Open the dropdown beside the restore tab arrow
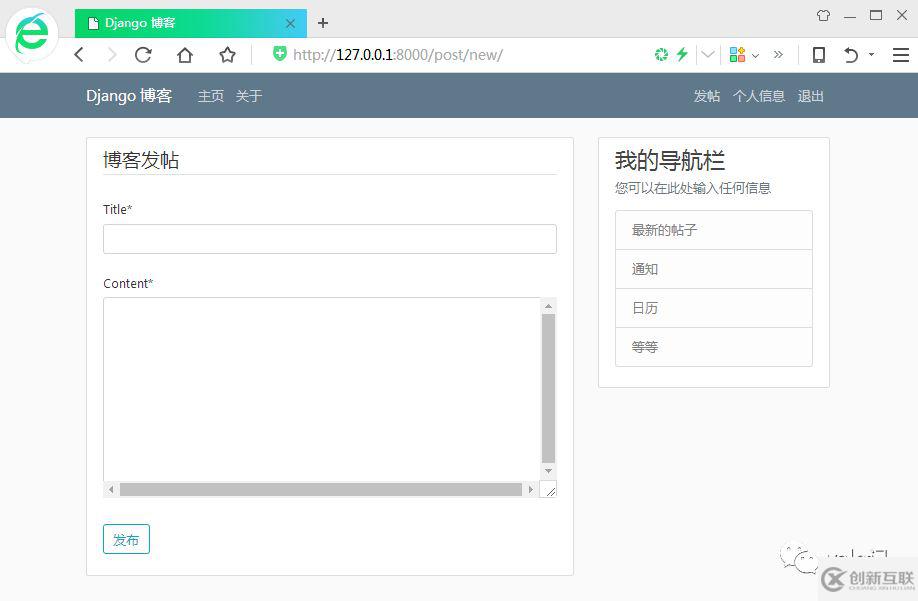 [869, 55]
